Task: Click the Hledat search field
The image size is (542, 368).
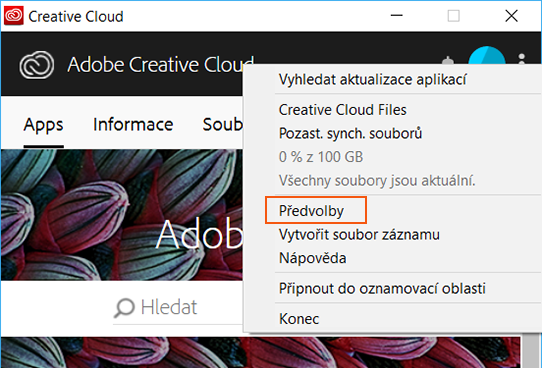Action: [178, 307]
